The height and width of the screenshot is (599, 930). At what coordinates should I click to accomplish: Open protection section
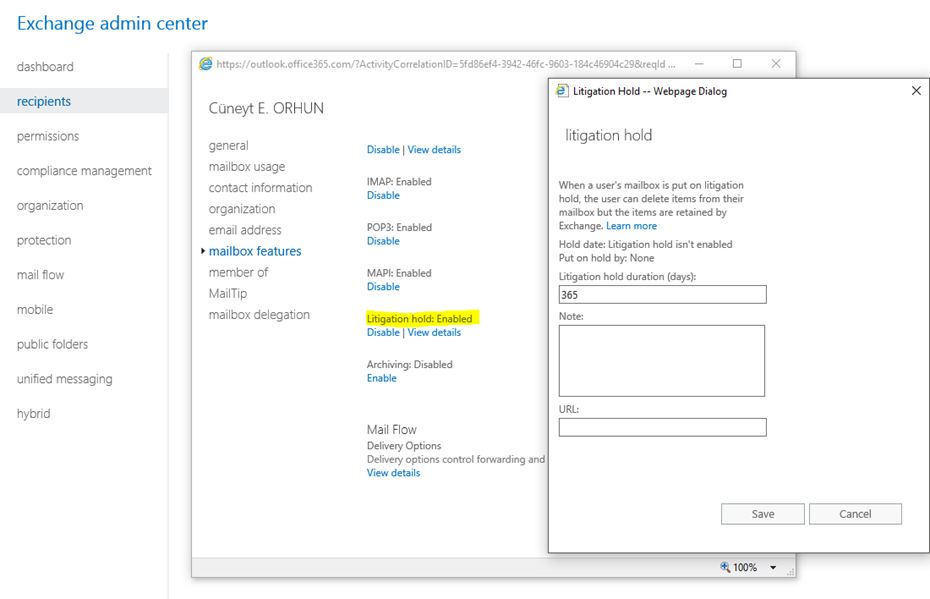pos(44,240)
